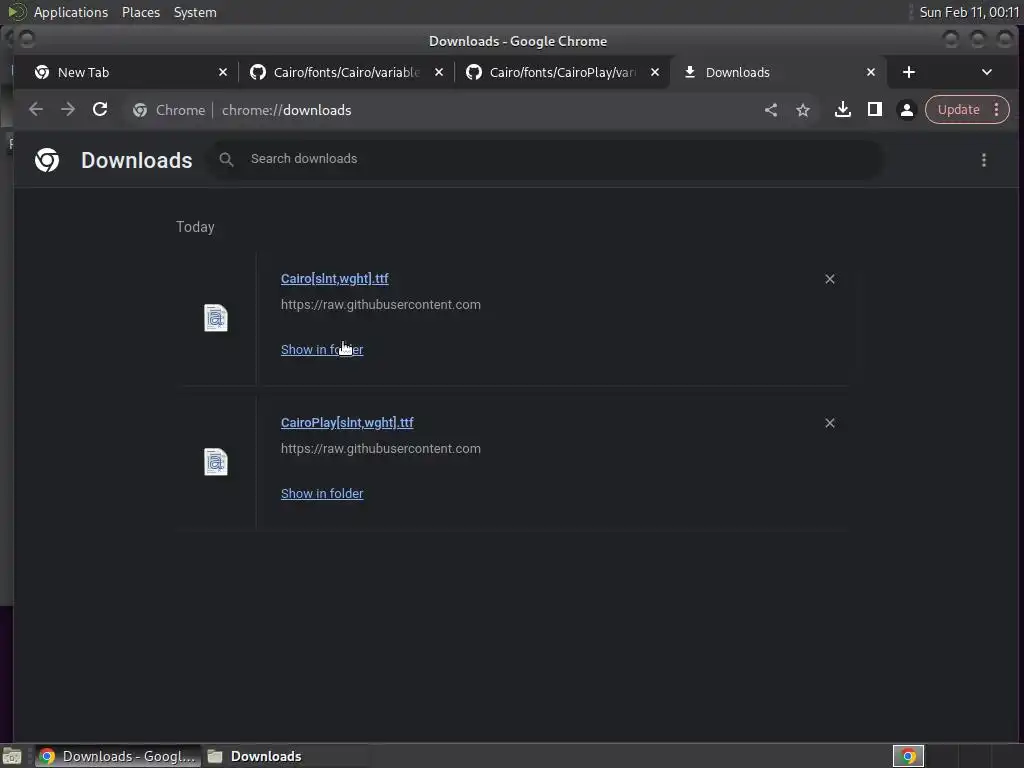Select the Chrome window in the taskbar
1024x768 pixels.
(x=118, y=756)
